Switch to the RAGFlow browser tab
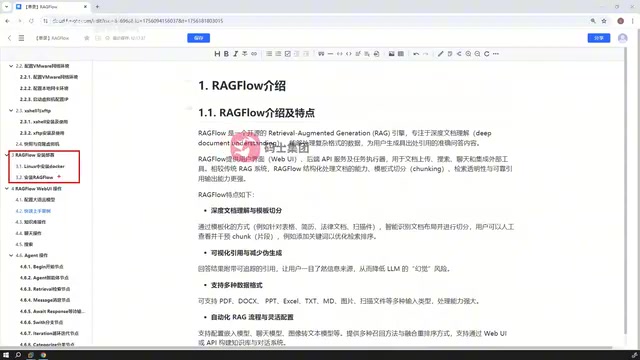Screen dimensions: 640x360 point(52,7)
